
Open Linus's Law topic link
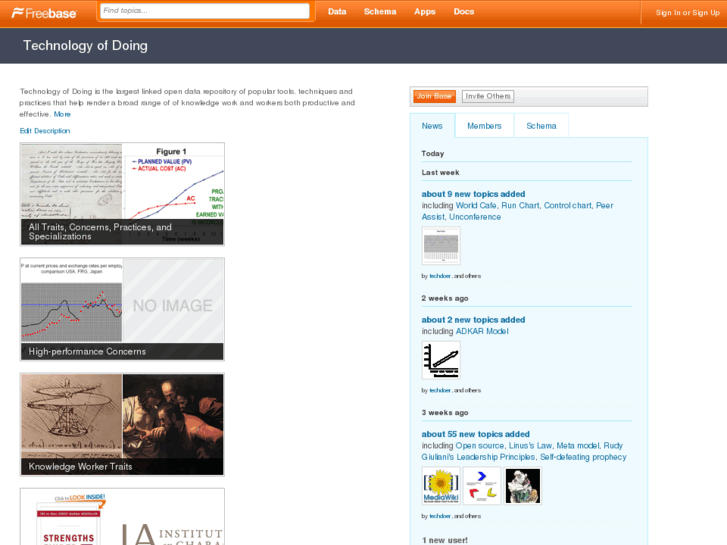[530, 446]
